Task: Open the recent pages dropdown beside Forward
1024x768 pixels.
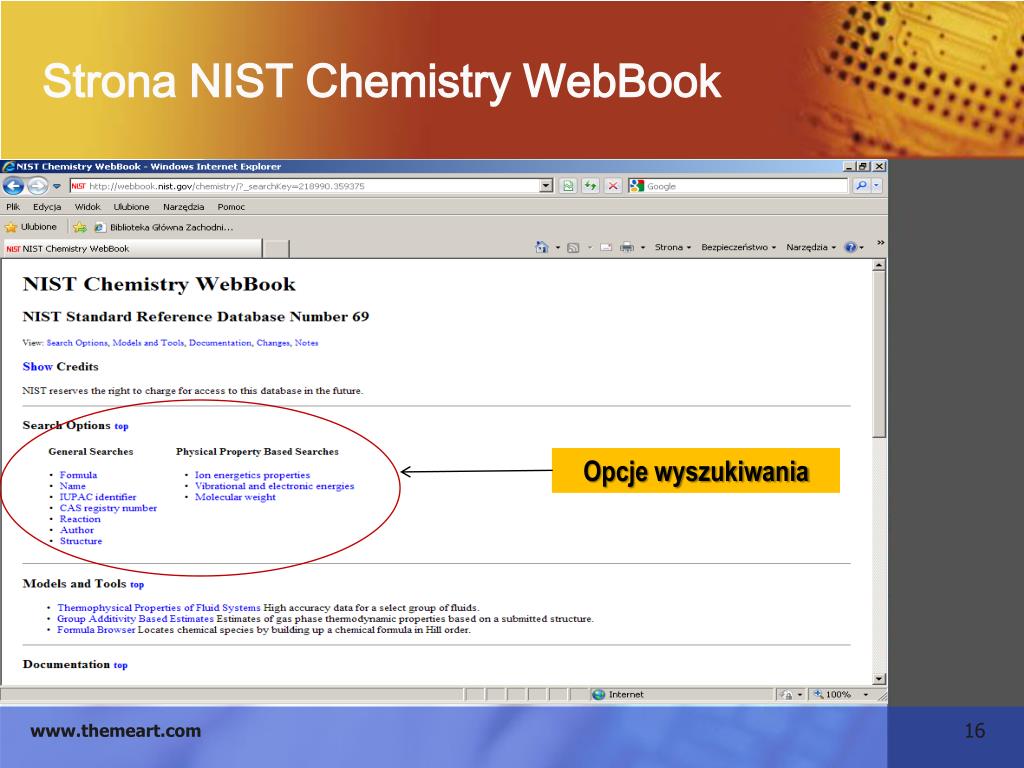Action: [x=57, y=186]
